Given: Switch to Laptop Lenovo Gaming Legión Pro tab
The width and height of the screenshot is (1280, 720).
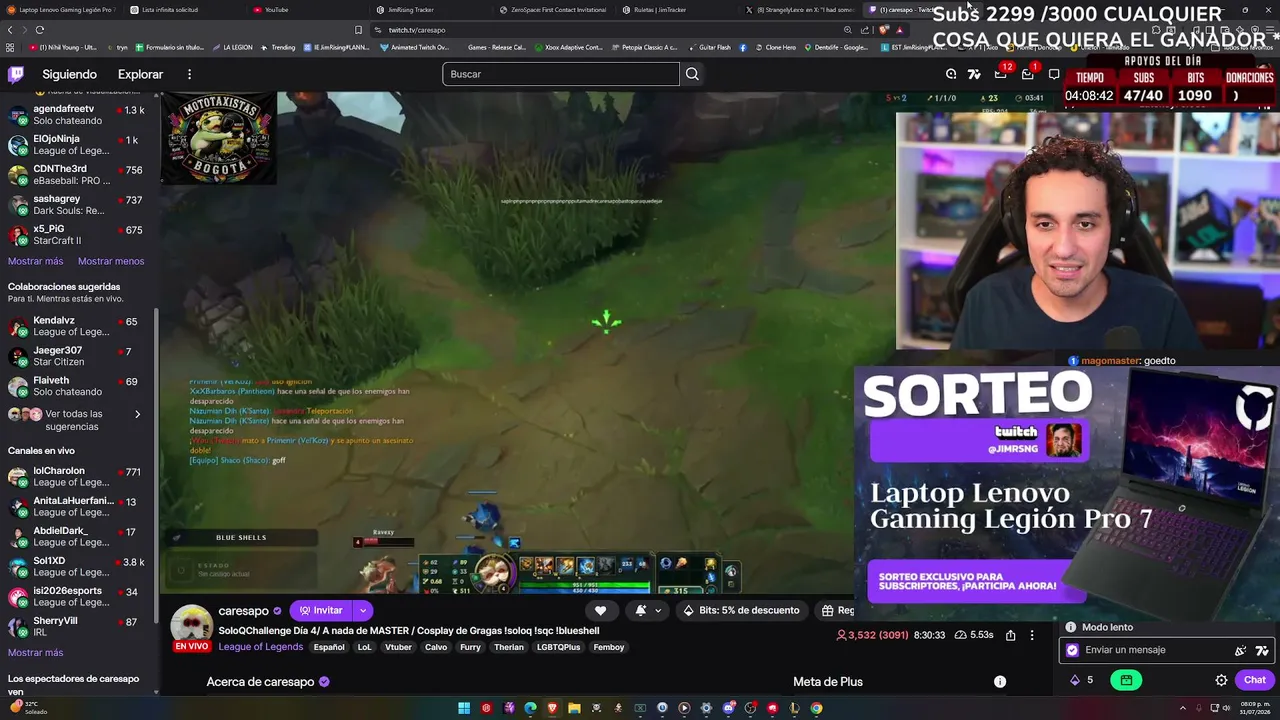Looking at the screenshot, I should click(x=60, y=10).
